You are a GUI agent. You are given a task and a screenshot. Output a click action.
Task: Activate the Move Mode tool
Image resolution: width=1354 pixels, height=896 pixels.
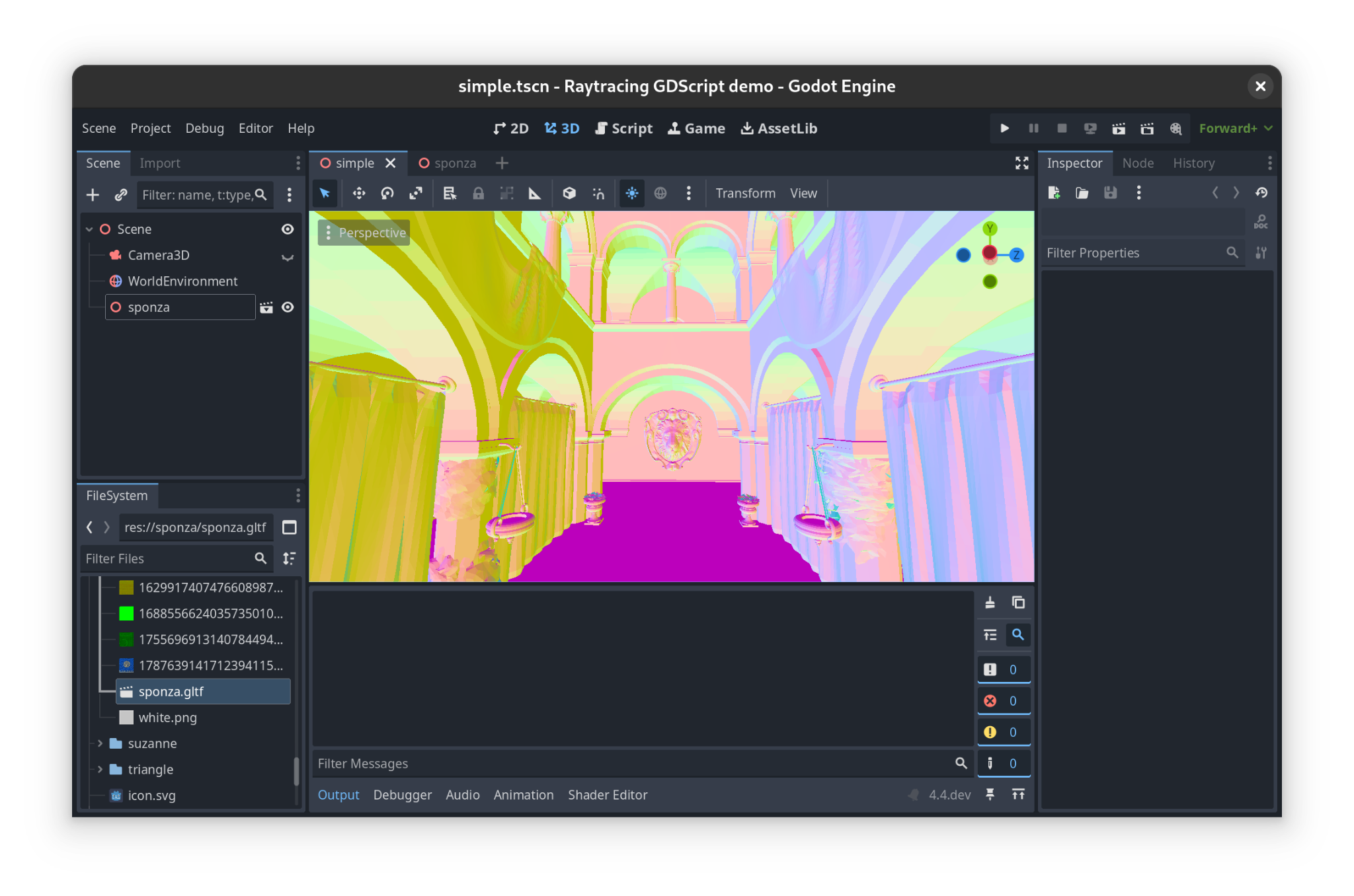[358, 194]
